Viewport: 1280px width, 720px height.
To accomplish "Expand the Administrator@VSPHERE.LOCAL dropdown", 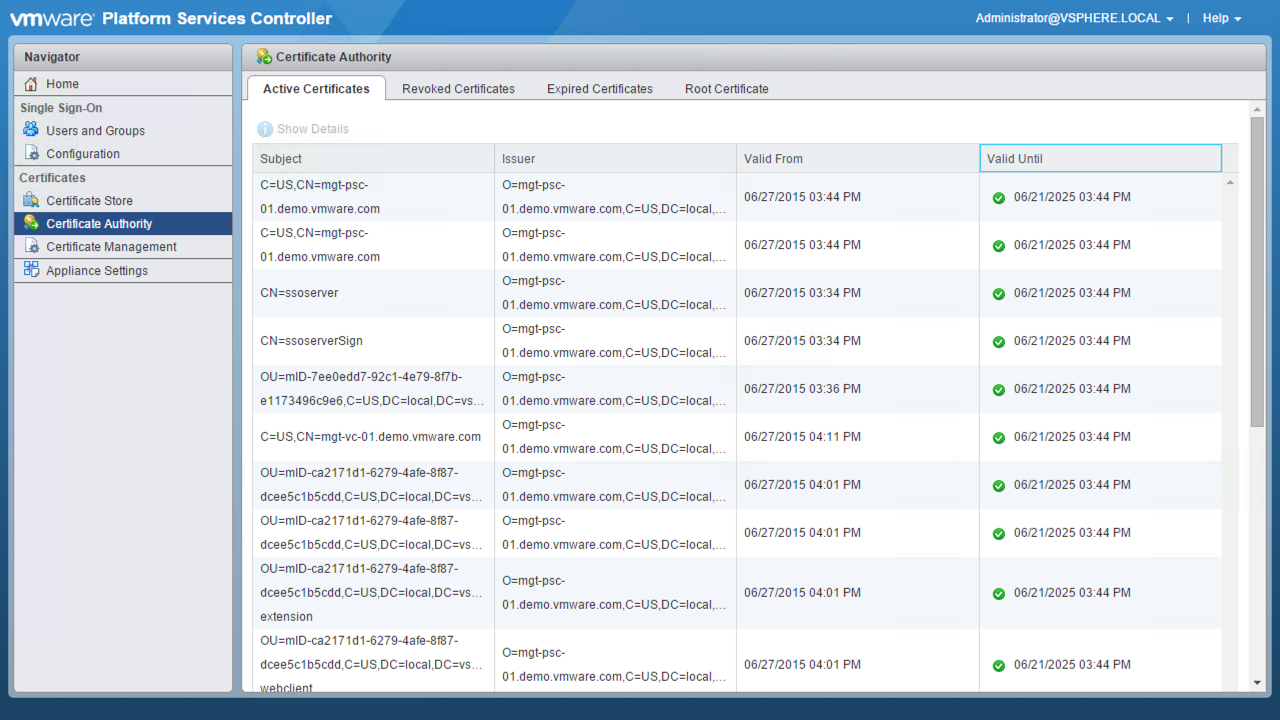I will click(x=1074, y=19).
